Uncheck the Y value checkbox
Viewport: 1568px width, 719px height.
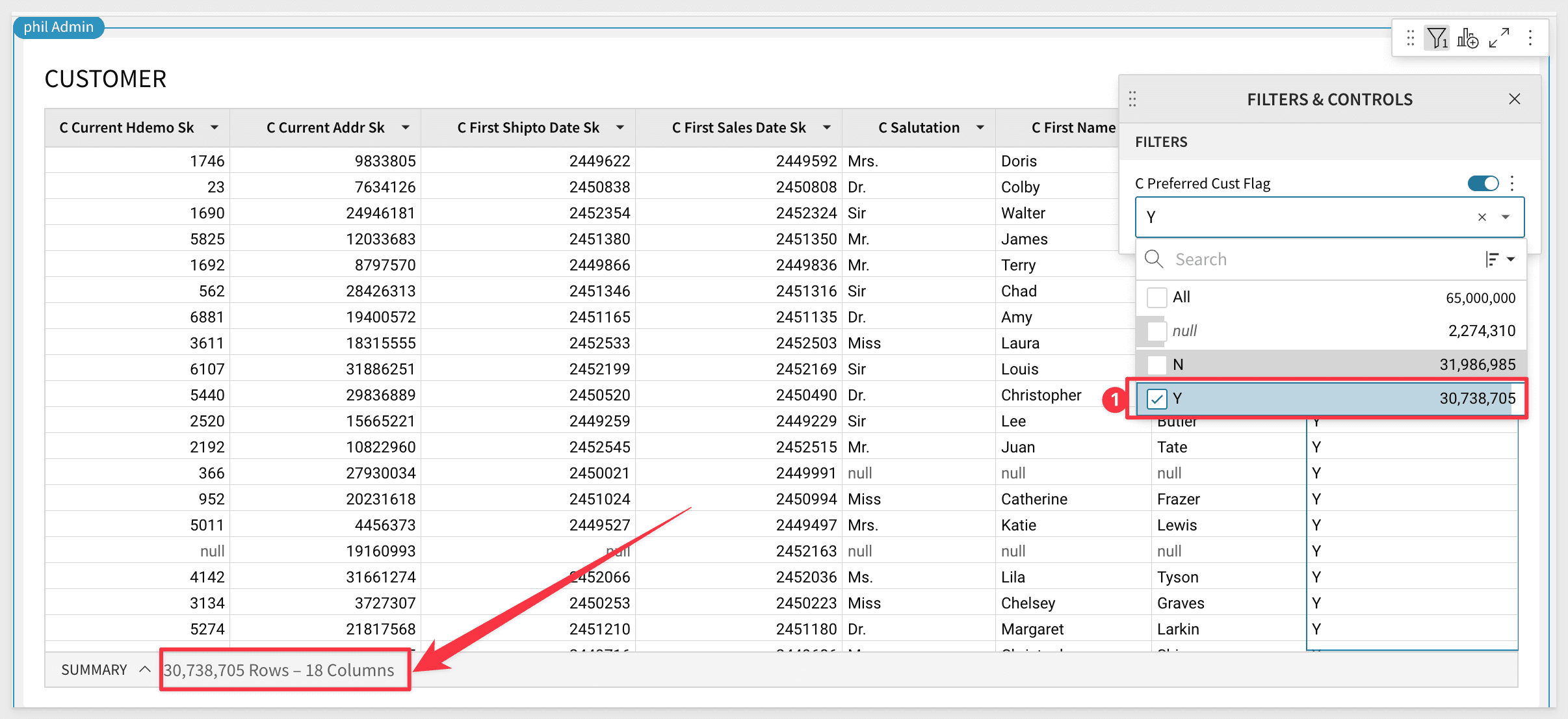[1156, 399]
